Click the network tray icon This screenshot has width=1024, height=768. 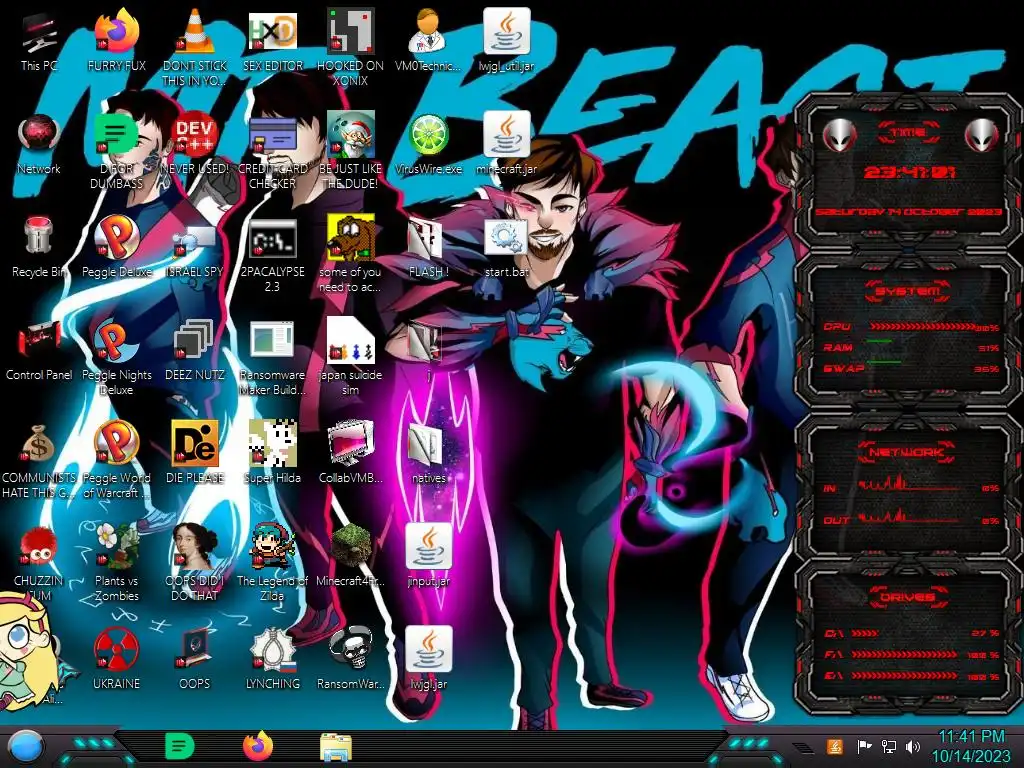(888, 746)
